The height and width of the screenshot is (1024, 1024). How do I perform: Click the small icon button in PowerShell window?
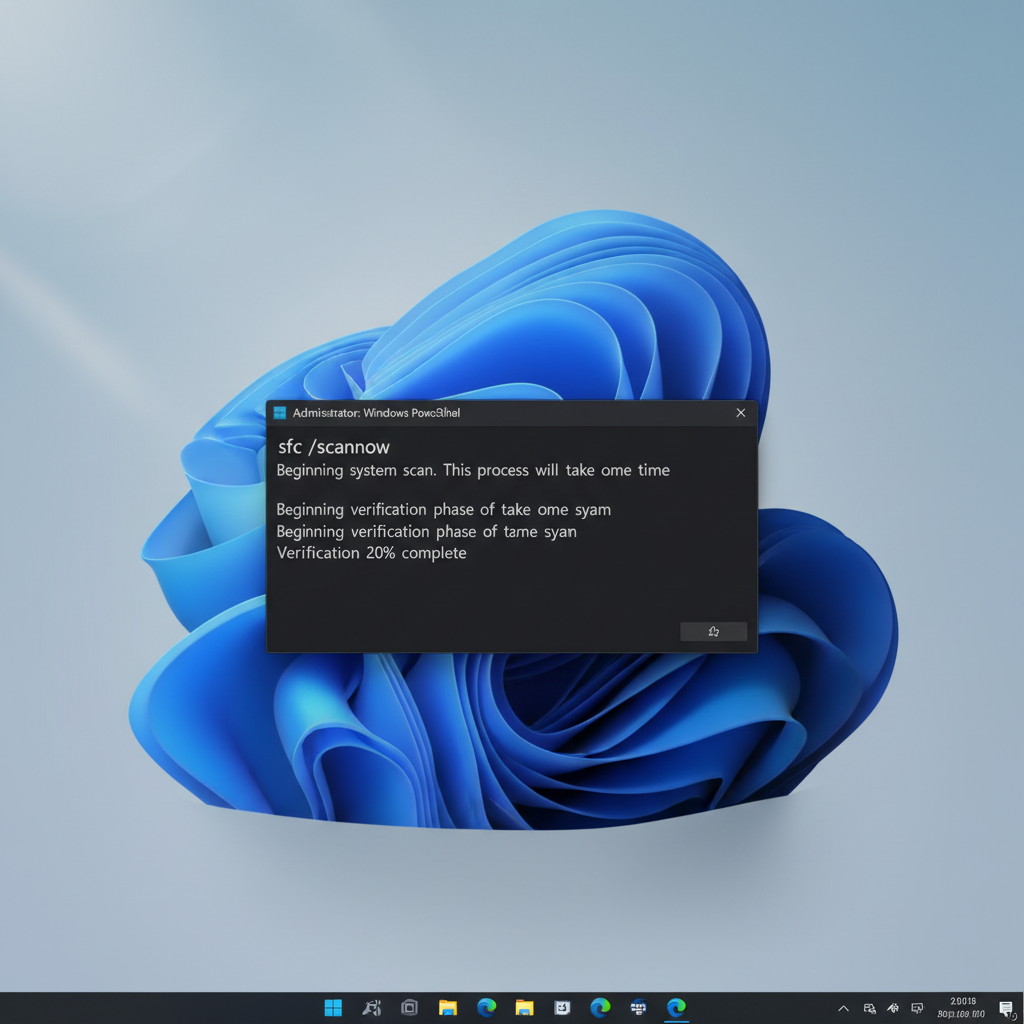[713, 632]
